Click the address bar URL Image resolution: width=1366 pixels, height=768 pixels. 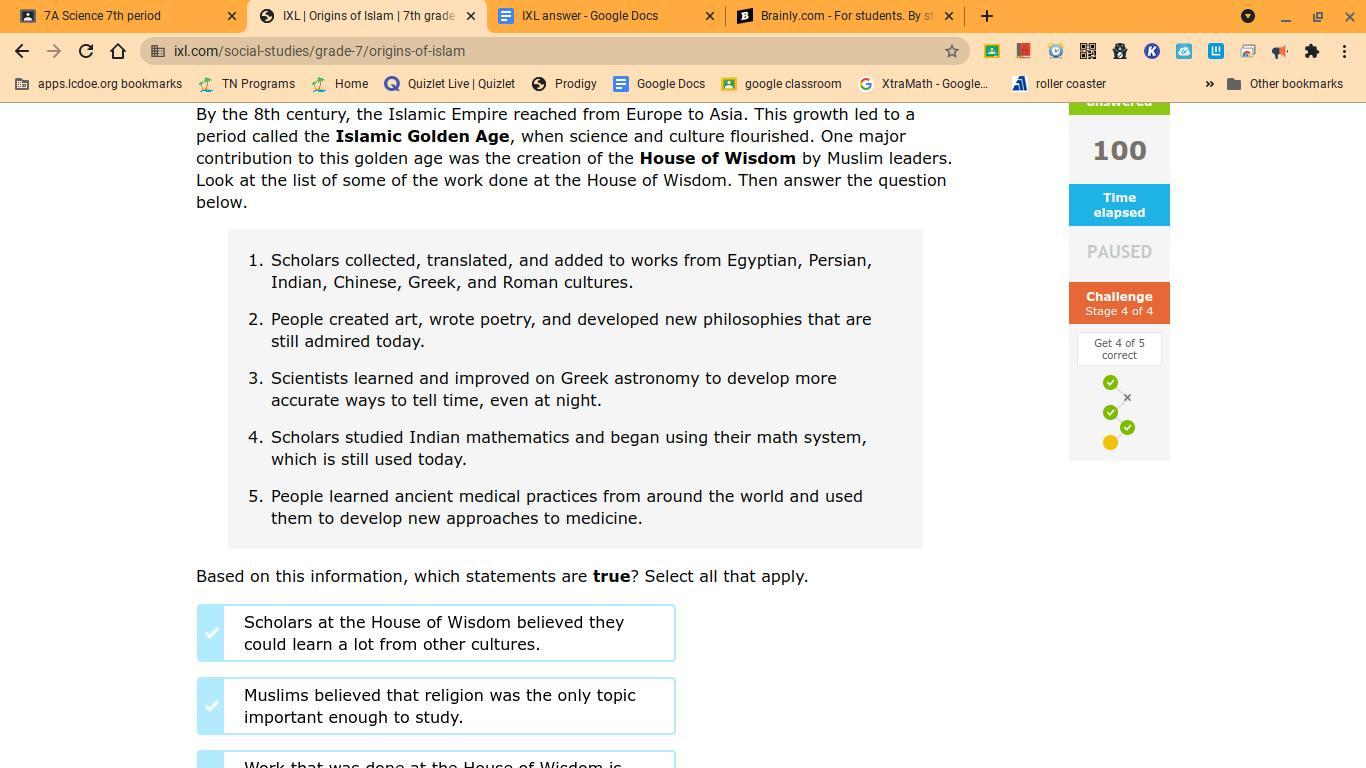319,51
